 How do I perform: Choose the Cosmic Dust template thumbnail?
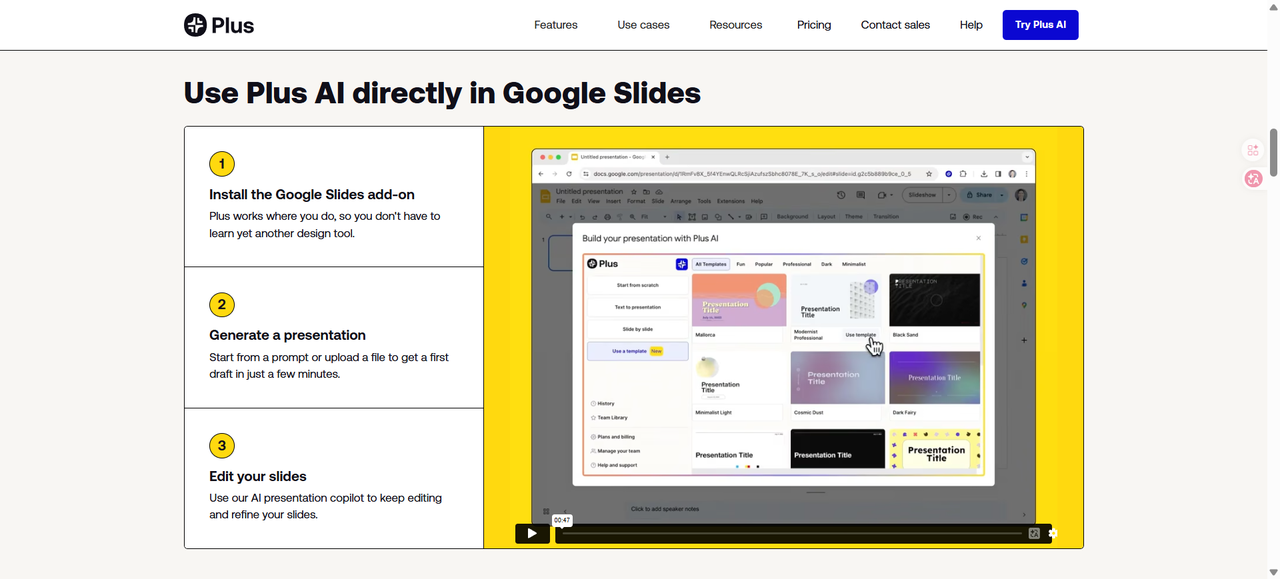pyautogui.click(x=837, y=378)
